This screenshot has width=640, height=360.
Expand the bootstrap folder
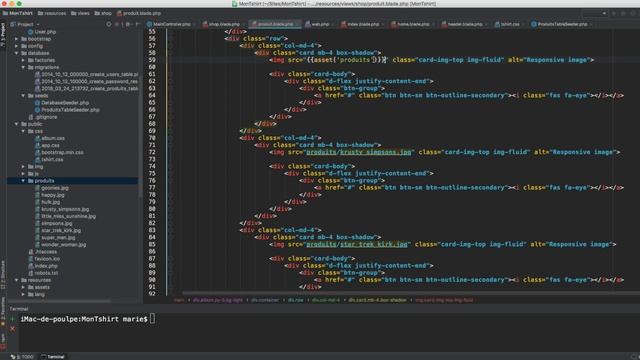(x=17, y=39)
